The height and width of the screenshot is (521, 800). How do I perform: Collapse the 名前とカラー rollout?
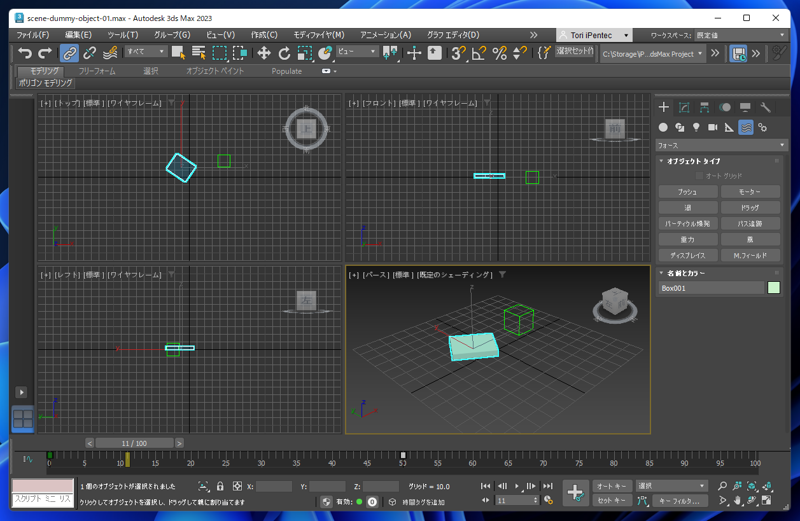pyautogui.click(x=685, y=273)
